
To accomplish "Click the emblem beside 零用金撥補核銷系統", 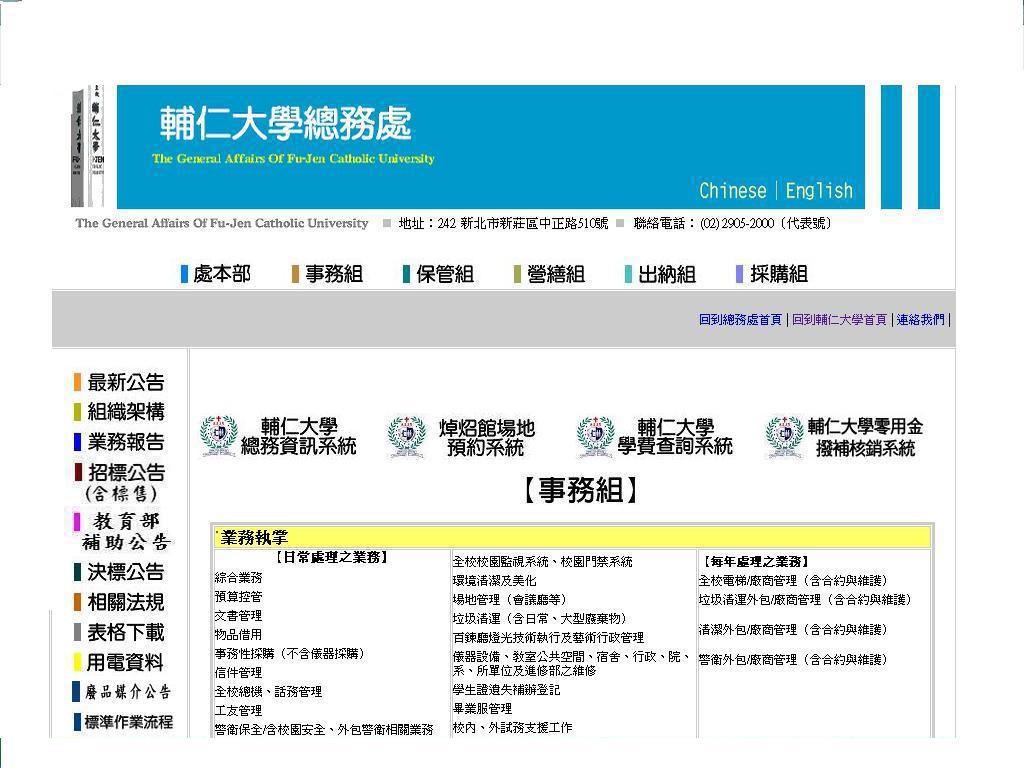I will point(784,436).
